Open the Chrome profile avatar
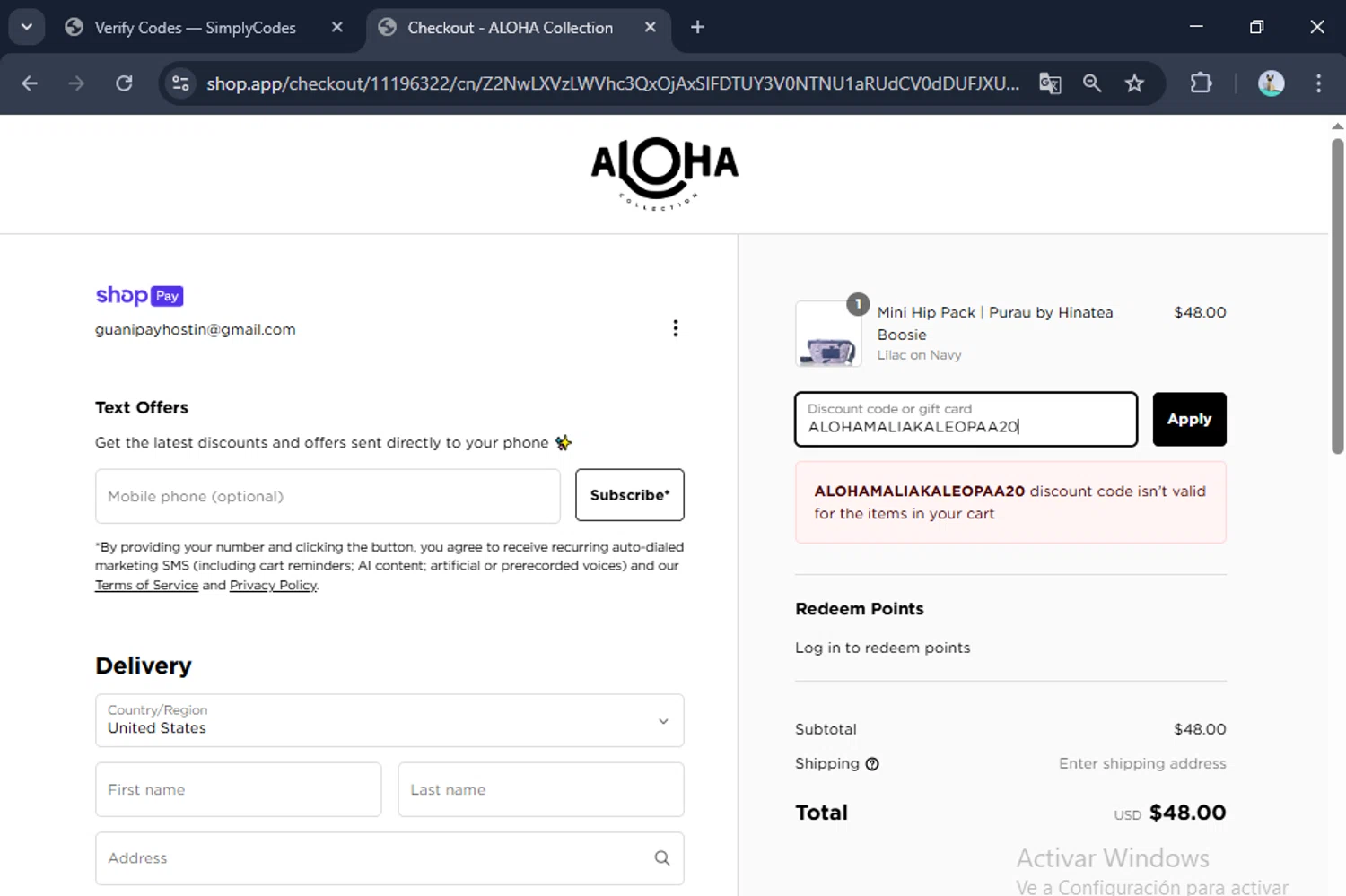The width and height of the screenshot is (1346, 896). pos(1271,83)
